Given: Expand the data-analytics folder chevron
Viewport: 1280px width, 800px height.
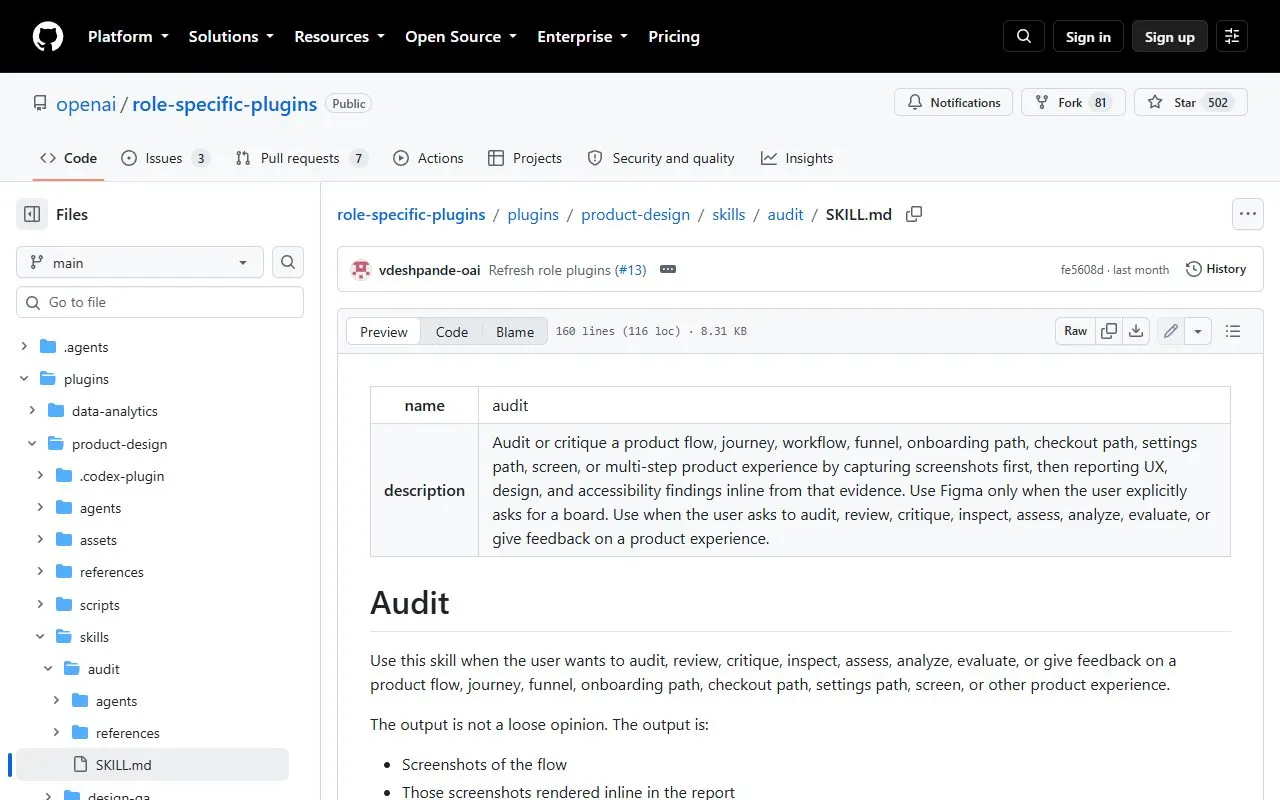Looking at the screenshot, I should 32,411.
